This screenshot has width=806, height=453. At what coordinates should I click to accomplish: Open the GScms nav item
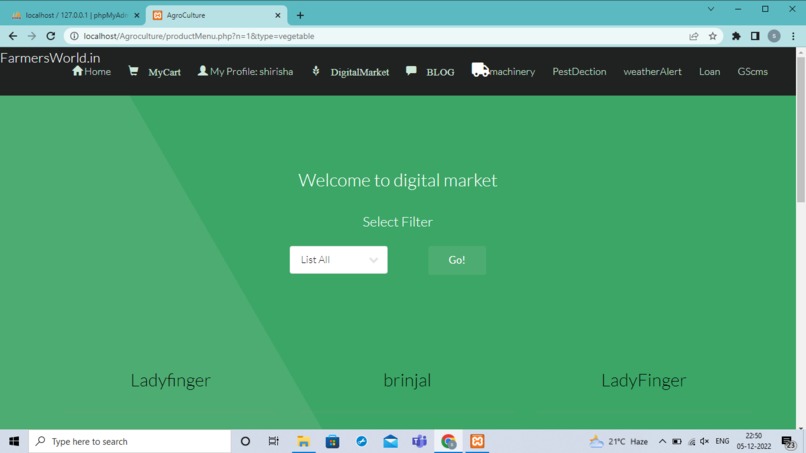753,71
